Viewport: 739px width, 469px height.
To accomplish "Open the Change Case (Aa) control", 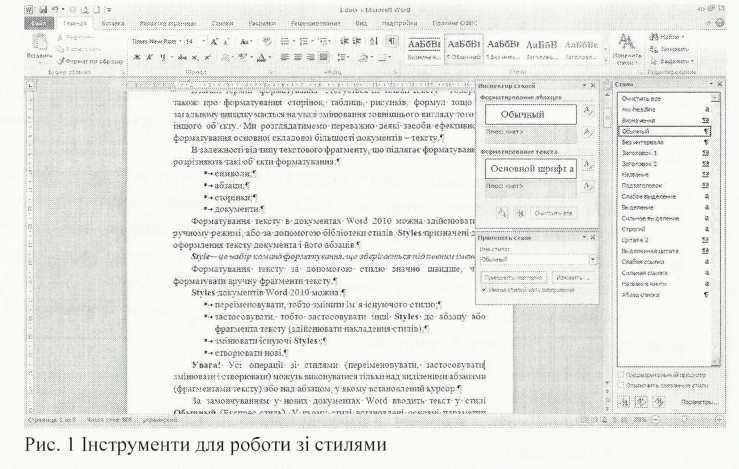I will click(244, 42).
